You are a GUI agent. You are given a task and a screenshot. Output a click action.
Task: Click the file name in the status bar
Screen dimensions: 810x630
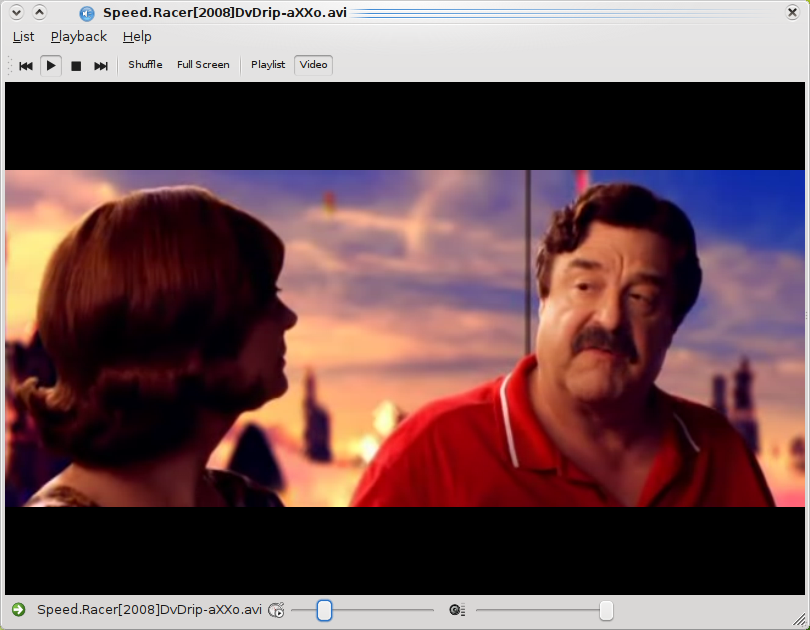(x=149, y=610)
